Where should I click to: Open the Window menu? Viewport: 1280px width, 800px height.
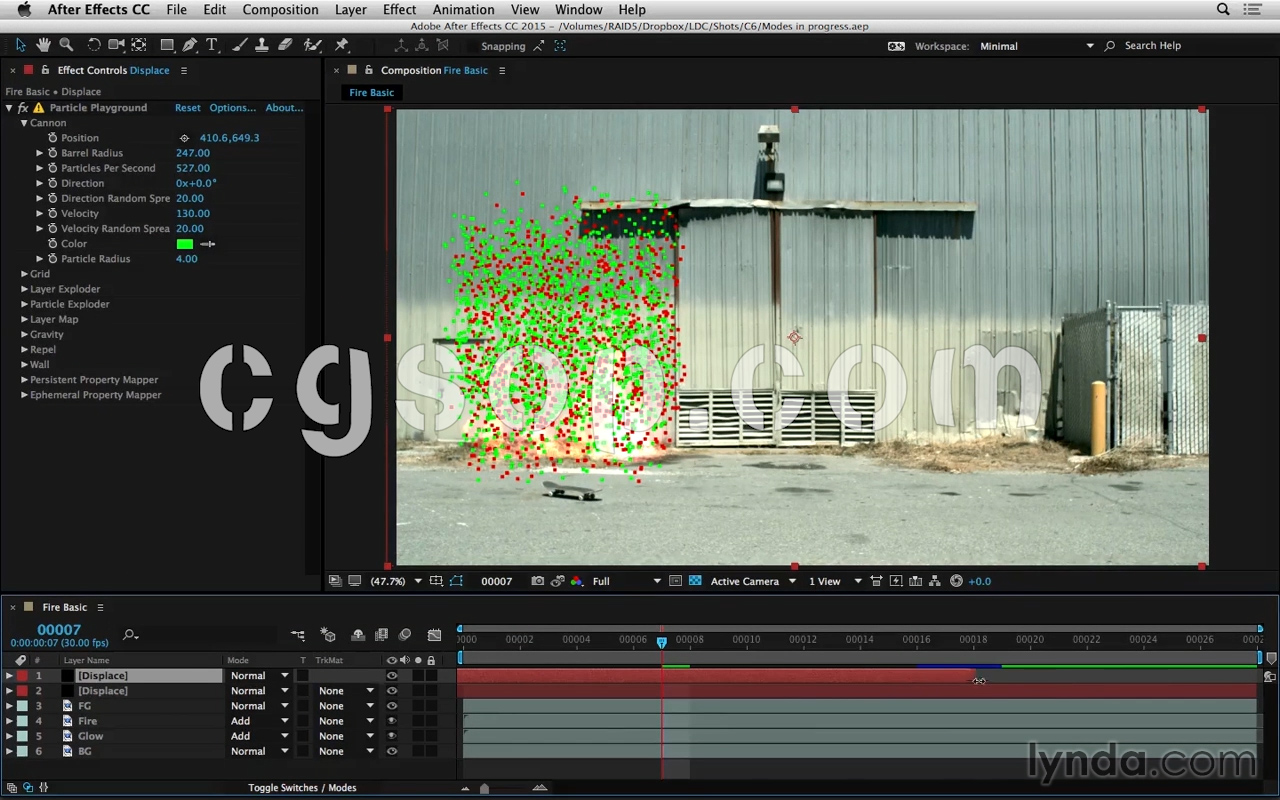[579, 10]
